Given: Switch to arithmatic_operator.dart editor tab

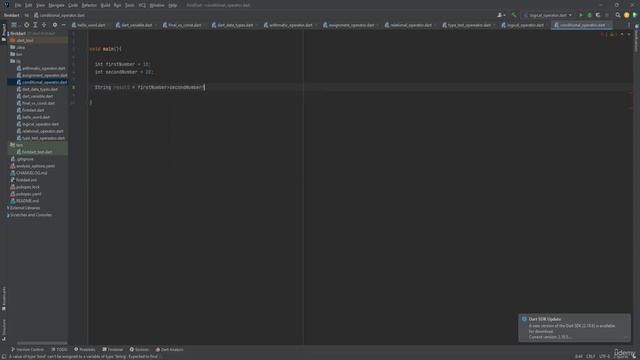Looking at the screenshot, I should [x=290, y=25].
